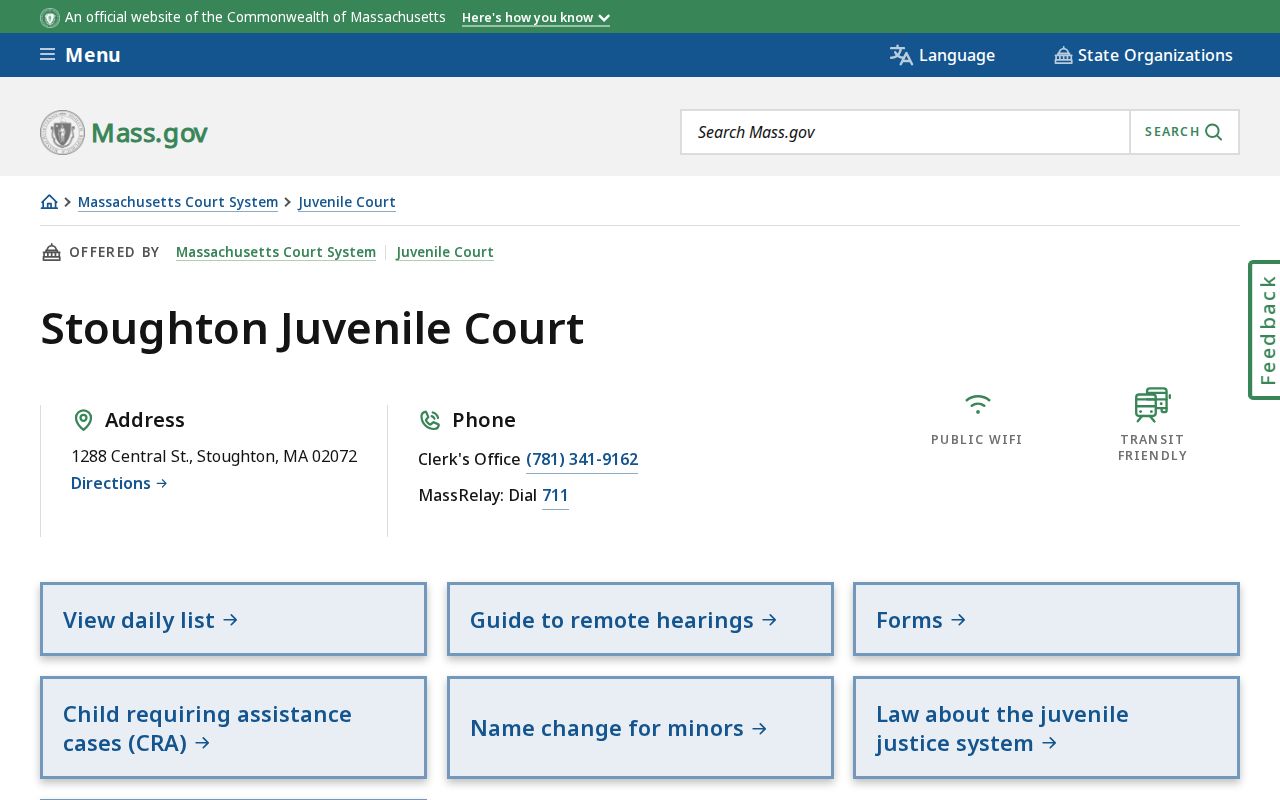Click the Stoughton Juvenile Court heading
This screenshot has height=800, width=1280.
pos(312,329)
